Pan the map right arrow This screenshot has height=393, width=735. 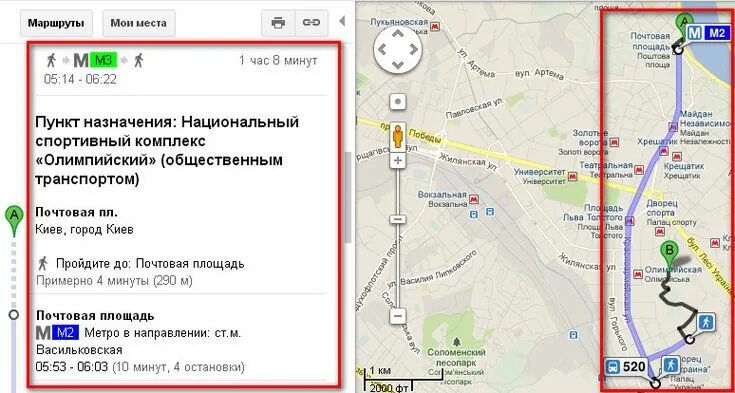413,49
